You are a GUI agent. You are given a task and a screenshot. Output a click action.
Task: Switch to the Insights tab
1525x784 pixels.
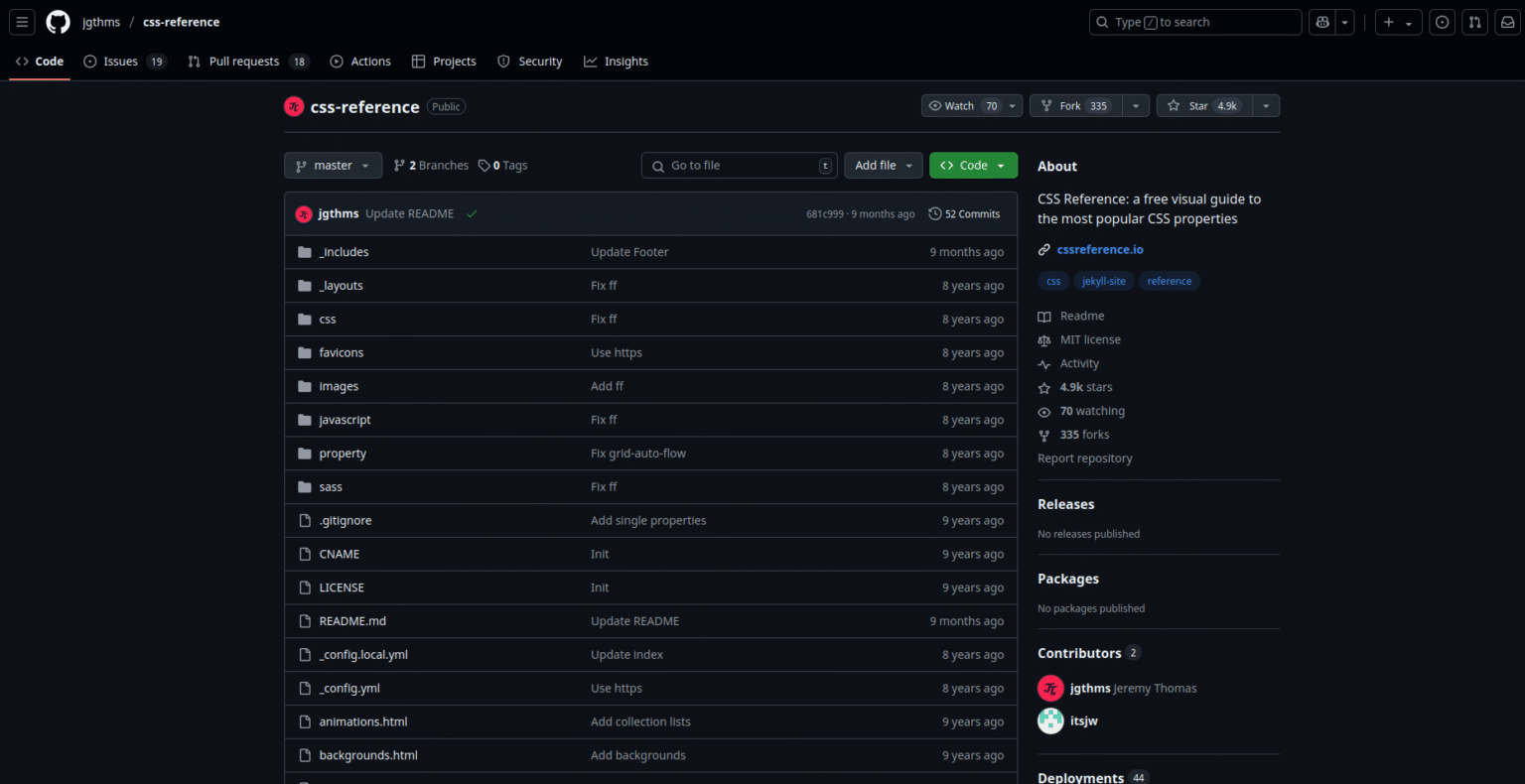click(x=616, y=62)
